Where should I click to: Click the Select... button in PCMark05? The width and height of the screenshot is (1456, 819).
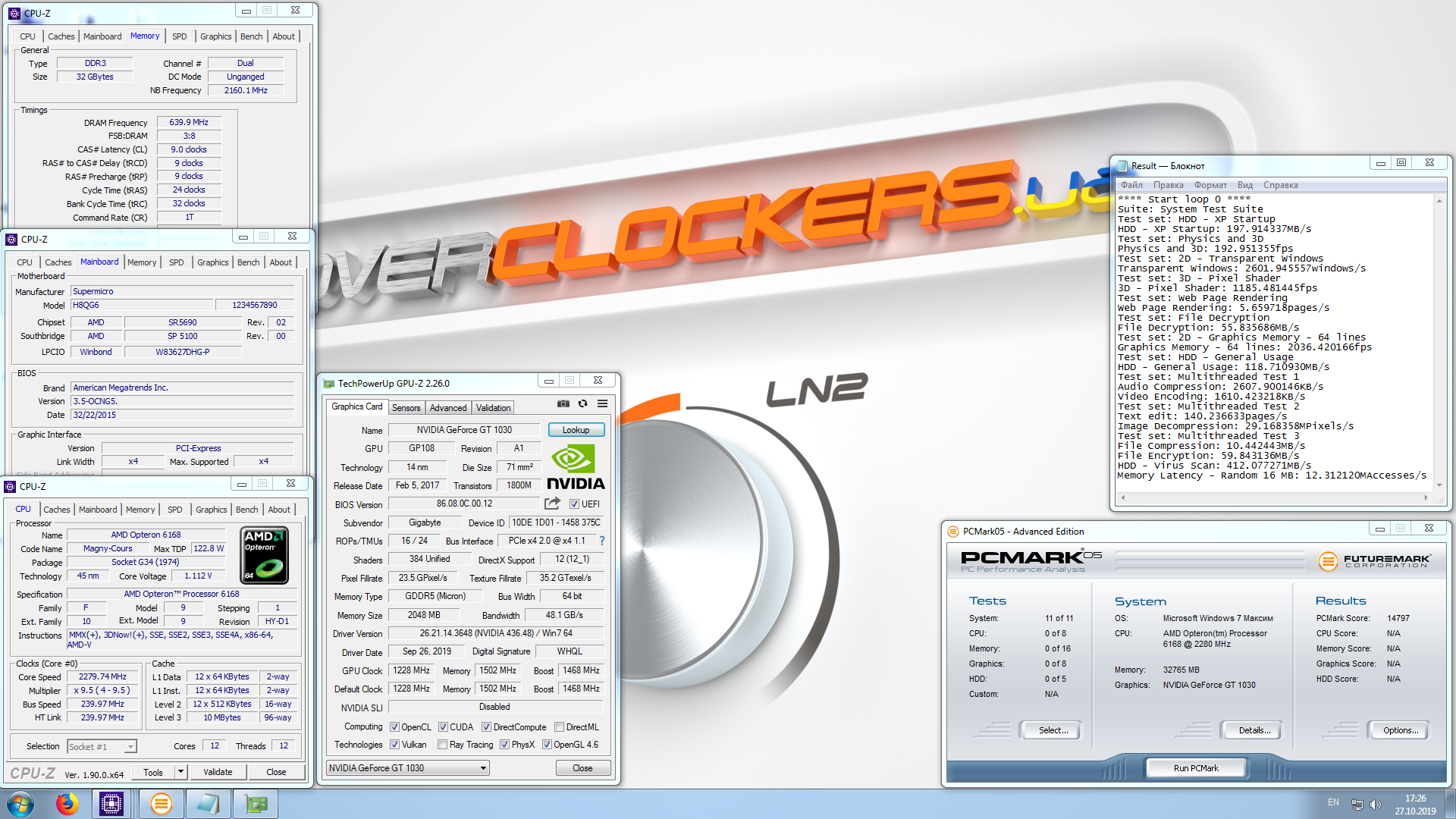(x=1053, y=730)
